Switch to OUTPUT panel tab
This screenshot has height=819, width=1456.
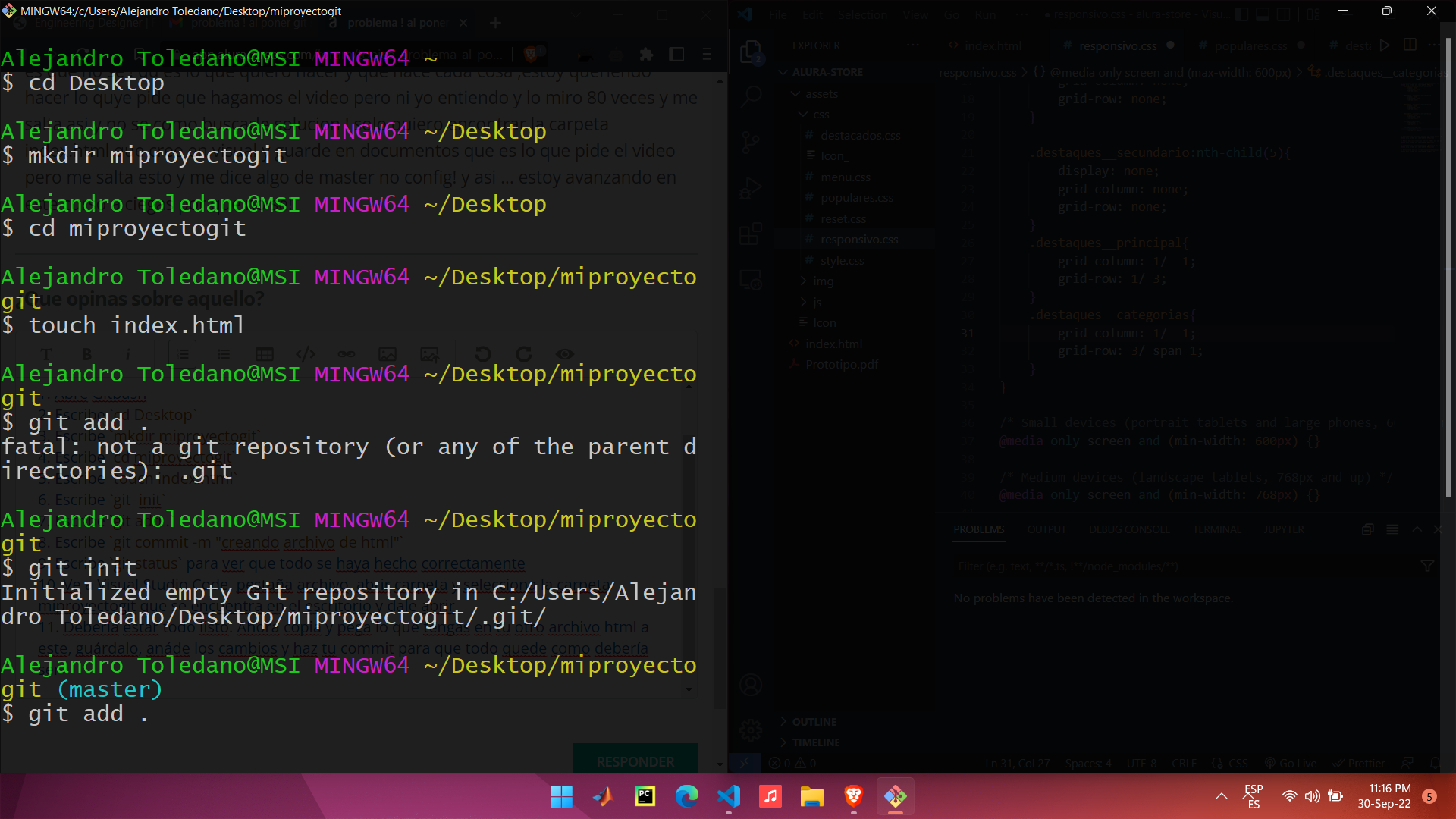[x=1046, y=529]
